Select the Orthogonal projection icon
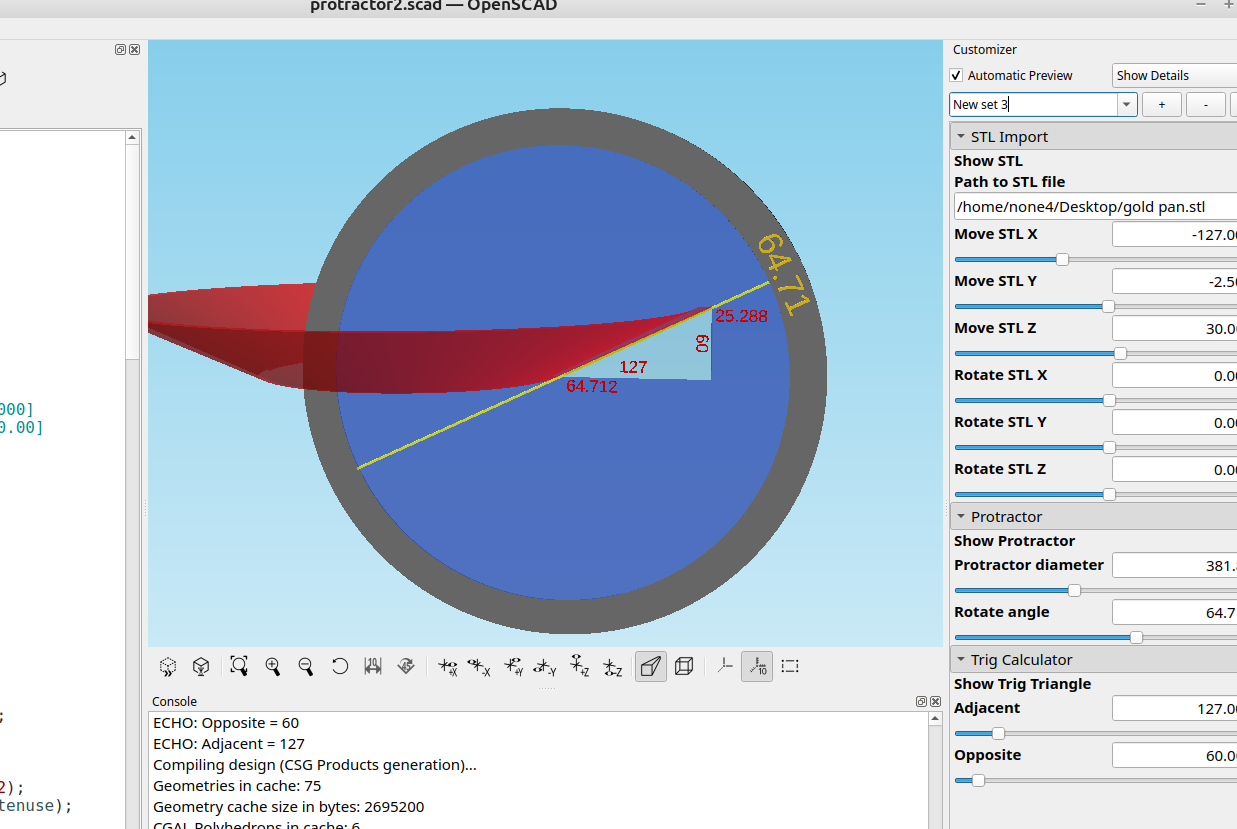 (684, 666)
